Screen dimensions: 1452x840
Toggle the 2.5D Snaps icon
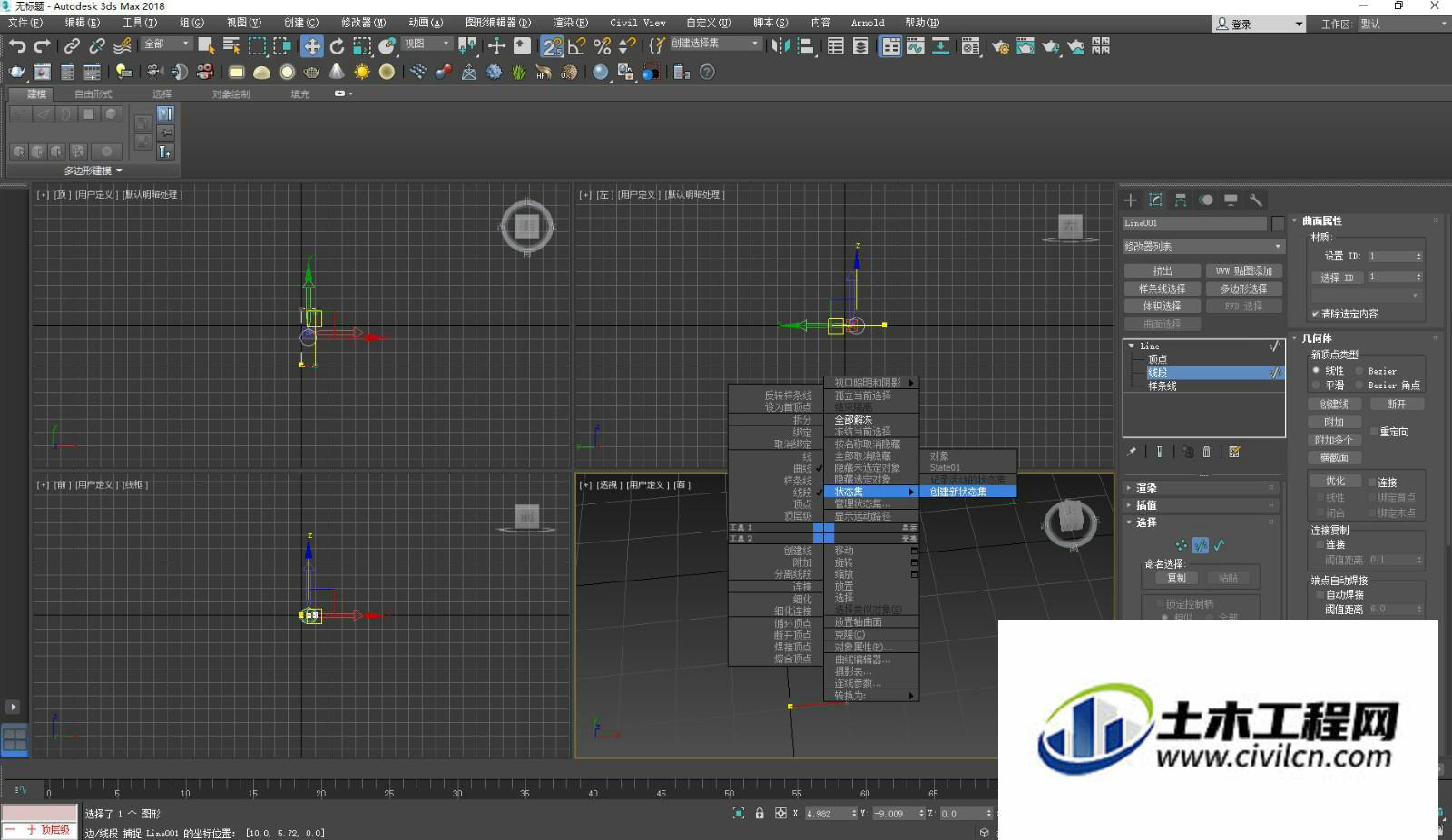pos(552,46)
